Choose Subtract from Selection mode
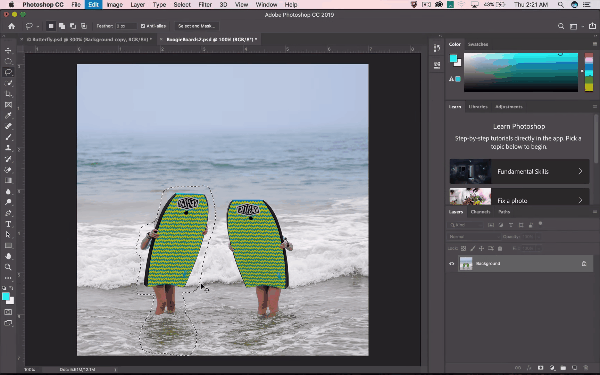This screenshot has width=600, height=375. coord(73,26)
